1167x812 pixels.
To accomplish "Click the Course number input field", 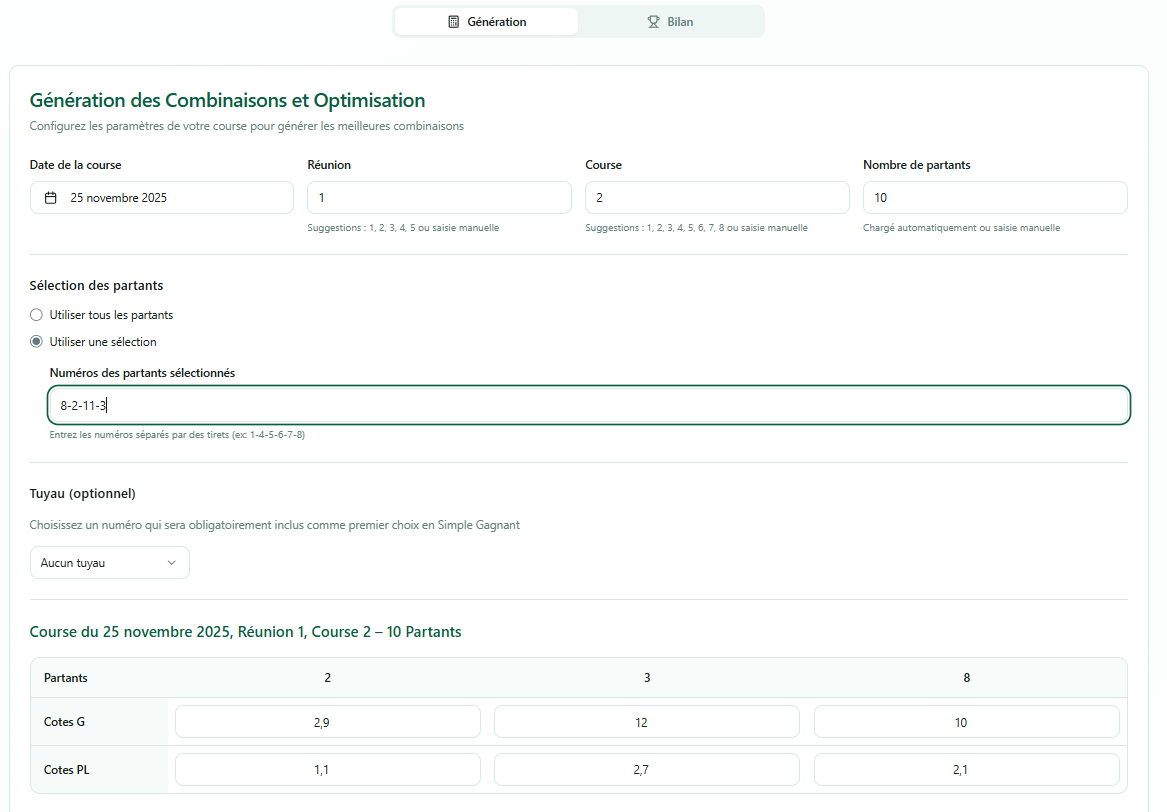I will 717,198.
